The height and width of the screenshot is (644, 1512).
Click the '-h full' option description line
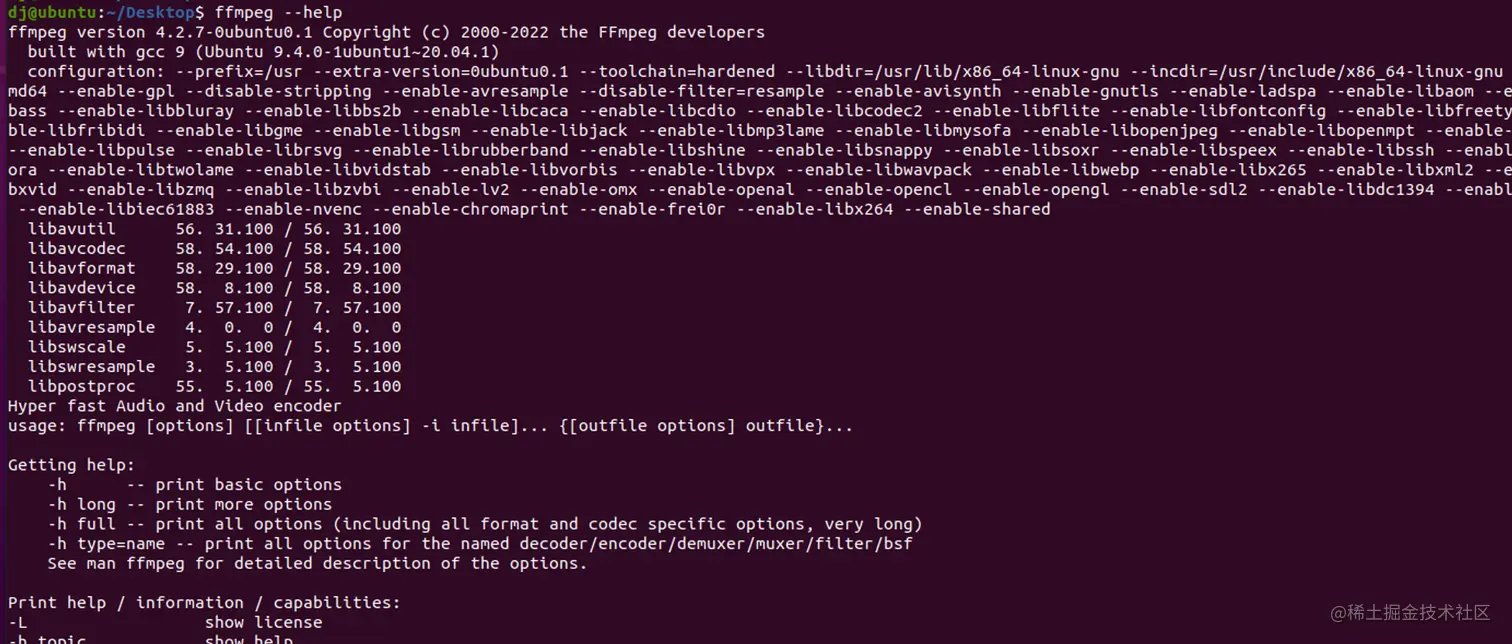coord(485,524)
